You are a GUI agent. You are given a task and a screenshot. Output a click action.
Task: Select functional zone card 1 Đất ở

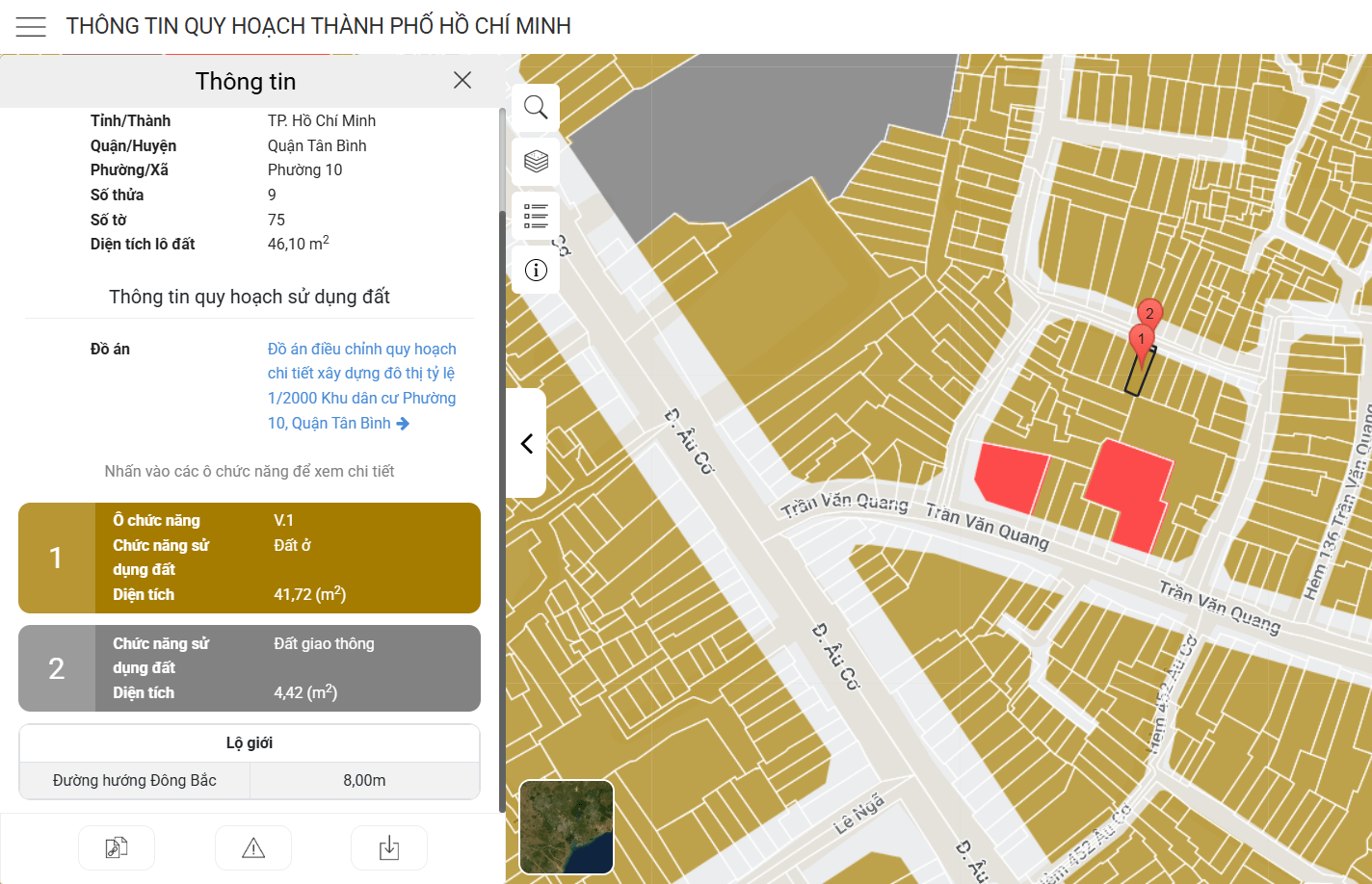click(250, 558)
